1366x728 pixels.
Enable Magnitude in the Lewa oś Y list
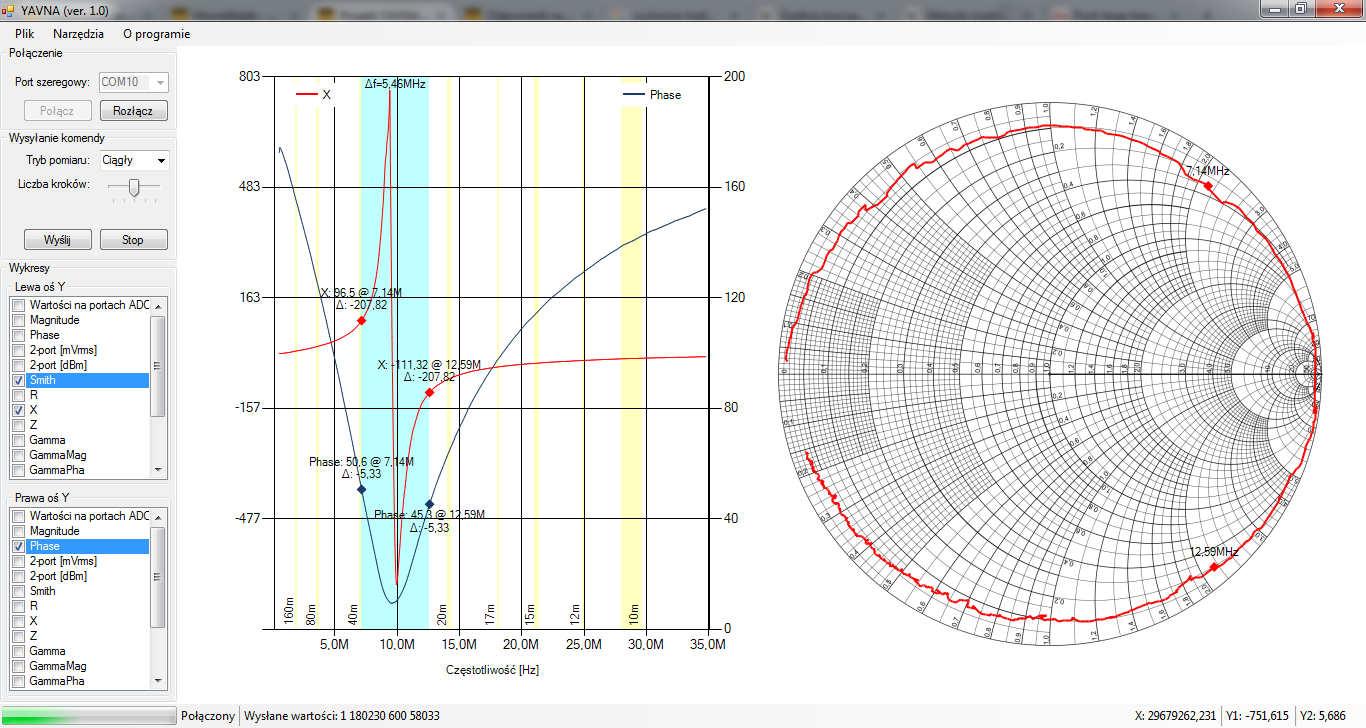tap(18, 320)
